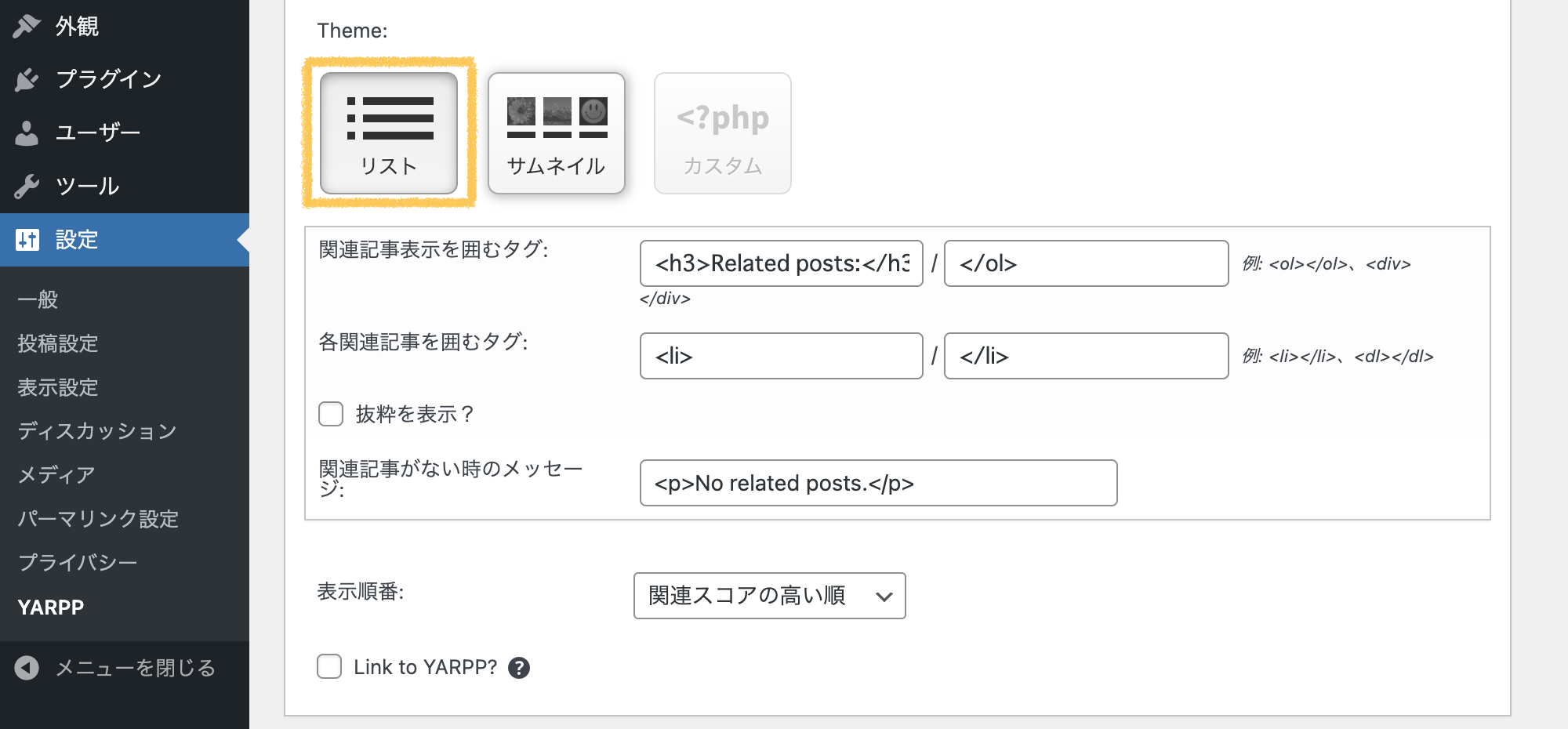Enable 抜粋を表示 checkbox

tap(331, 414)
